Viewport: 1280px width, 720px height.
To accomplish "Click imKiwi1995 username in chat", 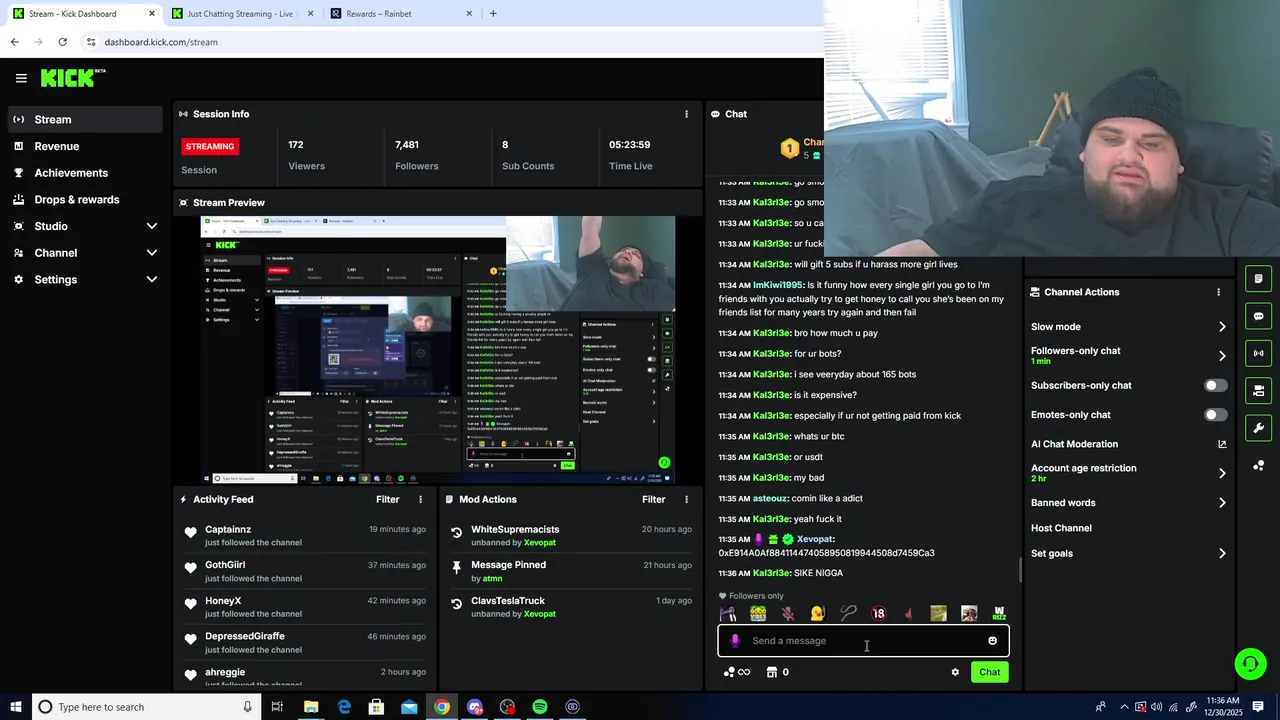I will point(778,285).
